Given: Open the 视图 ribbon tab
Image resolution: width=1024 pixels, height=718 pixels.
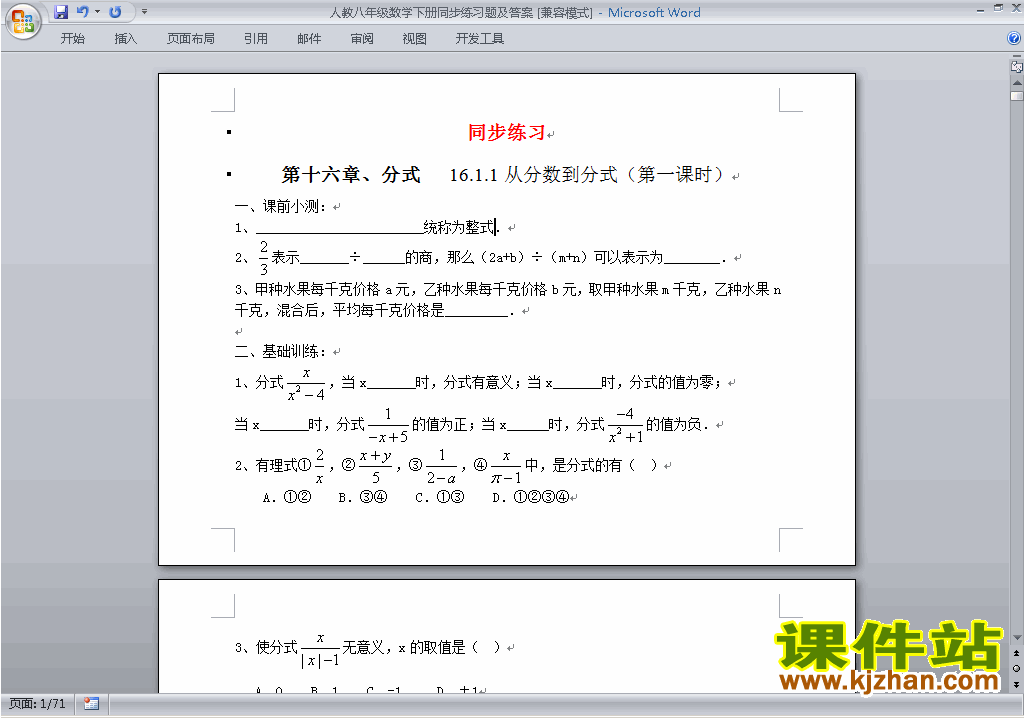Looking at the screenshot, I should (415, 39).
